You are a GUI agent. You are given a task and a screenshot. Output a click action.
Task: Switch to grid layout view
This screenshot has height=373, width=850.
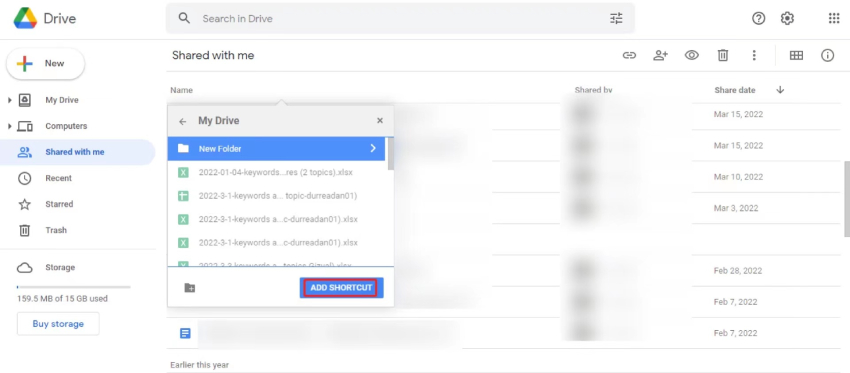point(796,55)
